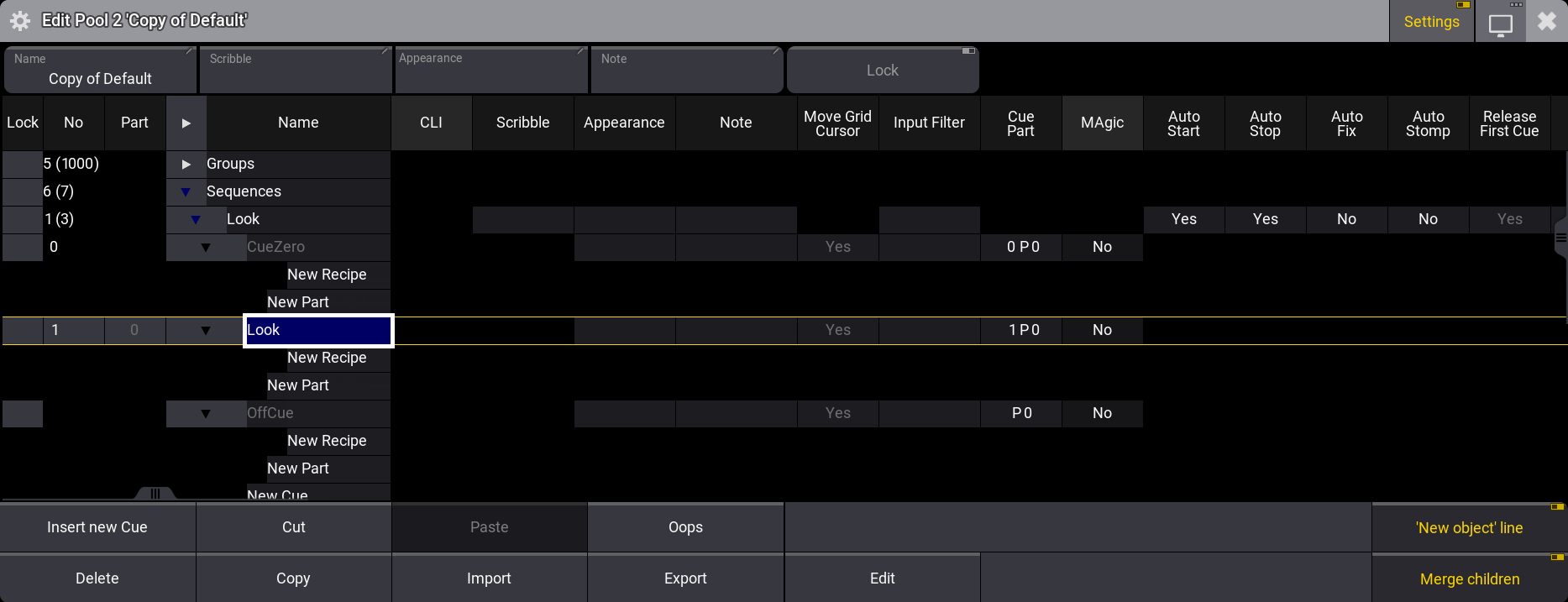Viewport: 1568px width, 602px height.
Task: Collapse the OffCue row arrow
Action: point(206,414)
